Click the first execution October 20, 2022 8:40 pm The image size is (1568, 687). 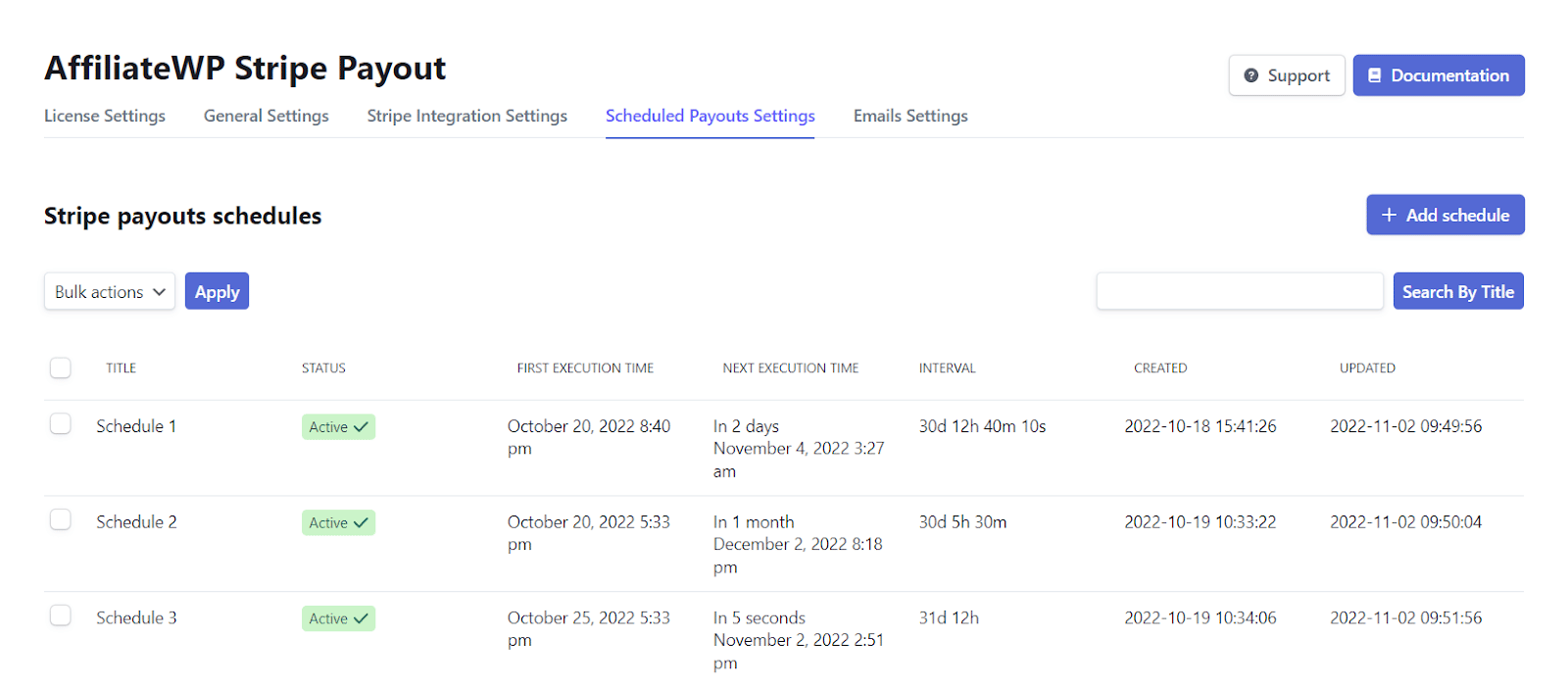tap(589, 437)
